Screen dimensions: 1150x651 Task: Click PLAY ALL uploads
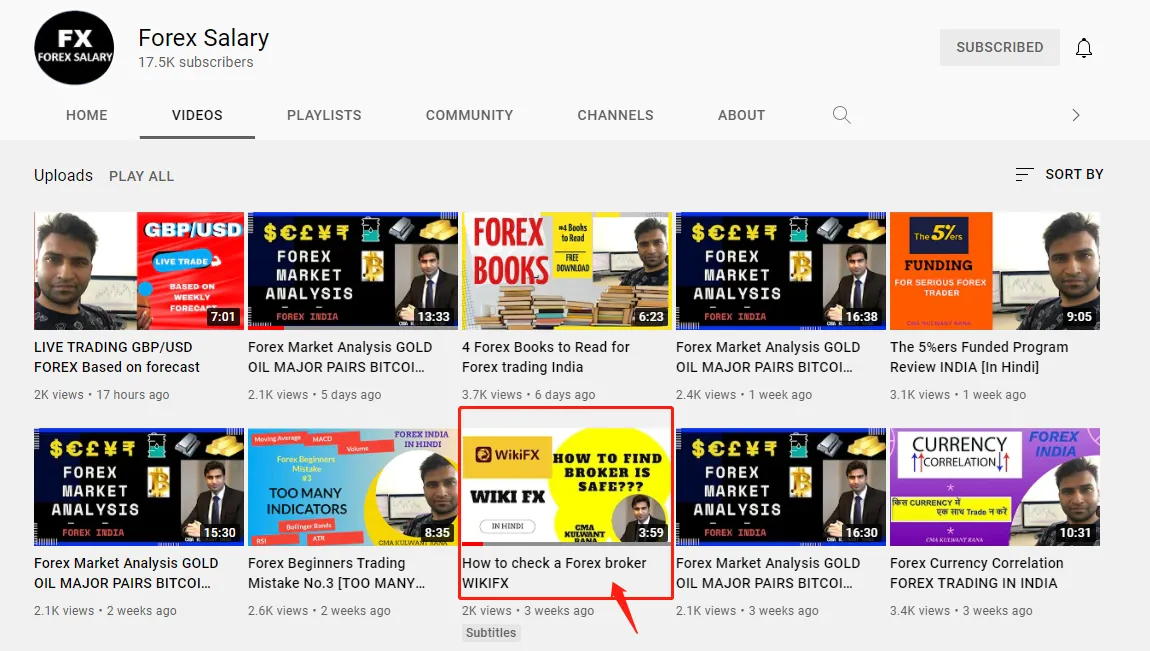coord(142,176)
